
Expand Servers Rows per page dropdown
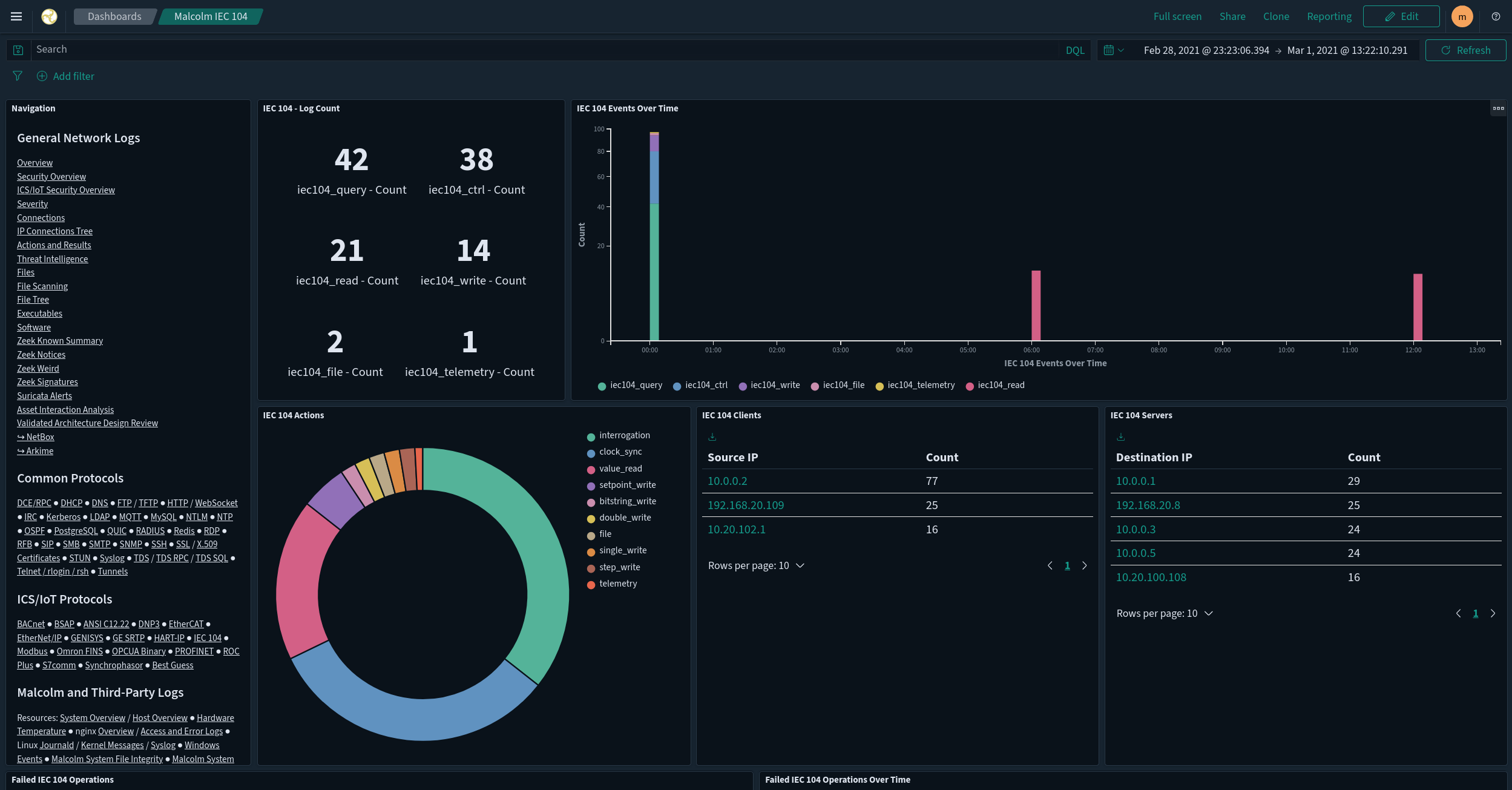[x=1165, y=613]
